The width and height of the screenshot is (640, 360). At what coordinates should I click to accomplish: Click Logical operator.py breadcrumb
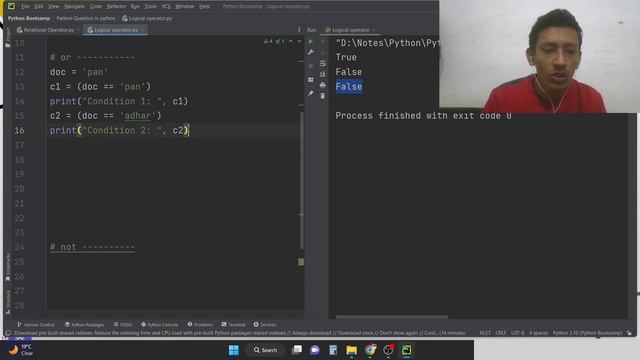[147, 18]
